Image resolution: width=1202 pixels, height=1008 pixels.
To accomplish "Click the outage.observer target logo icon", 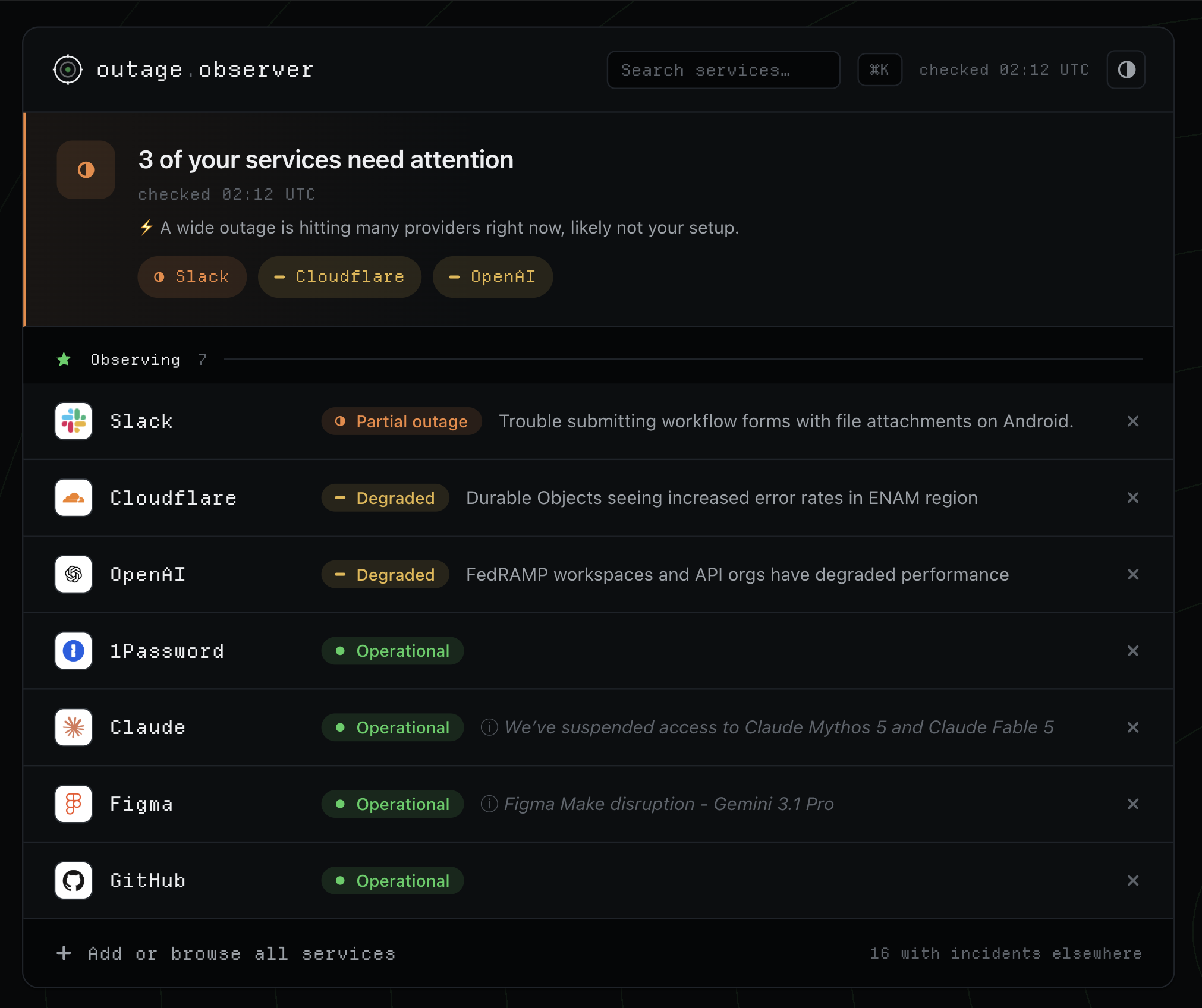I will coord(68,70).
